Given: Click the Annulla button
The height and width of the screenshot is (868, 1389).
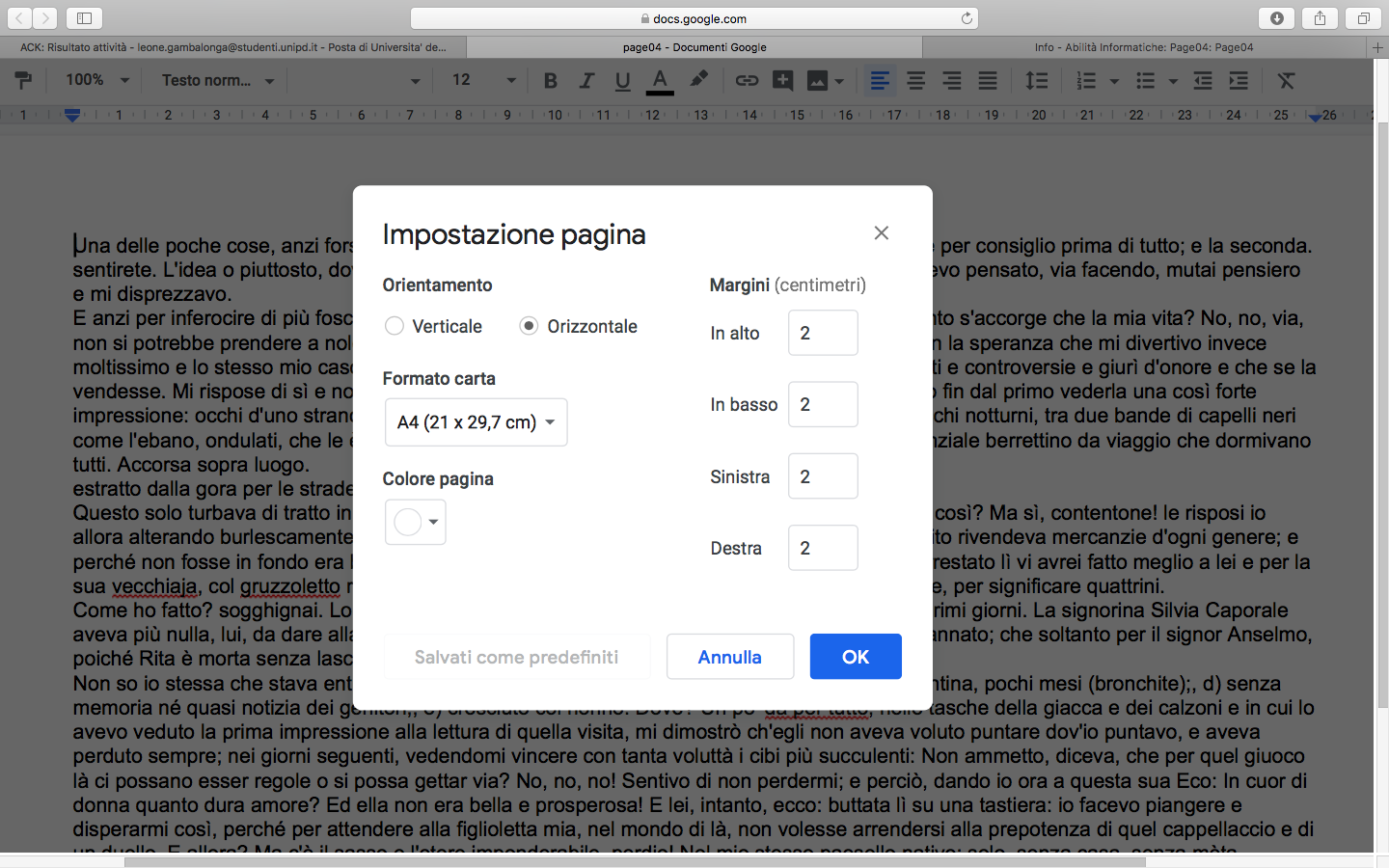Looking at the screenshot, I should point(730,657).
